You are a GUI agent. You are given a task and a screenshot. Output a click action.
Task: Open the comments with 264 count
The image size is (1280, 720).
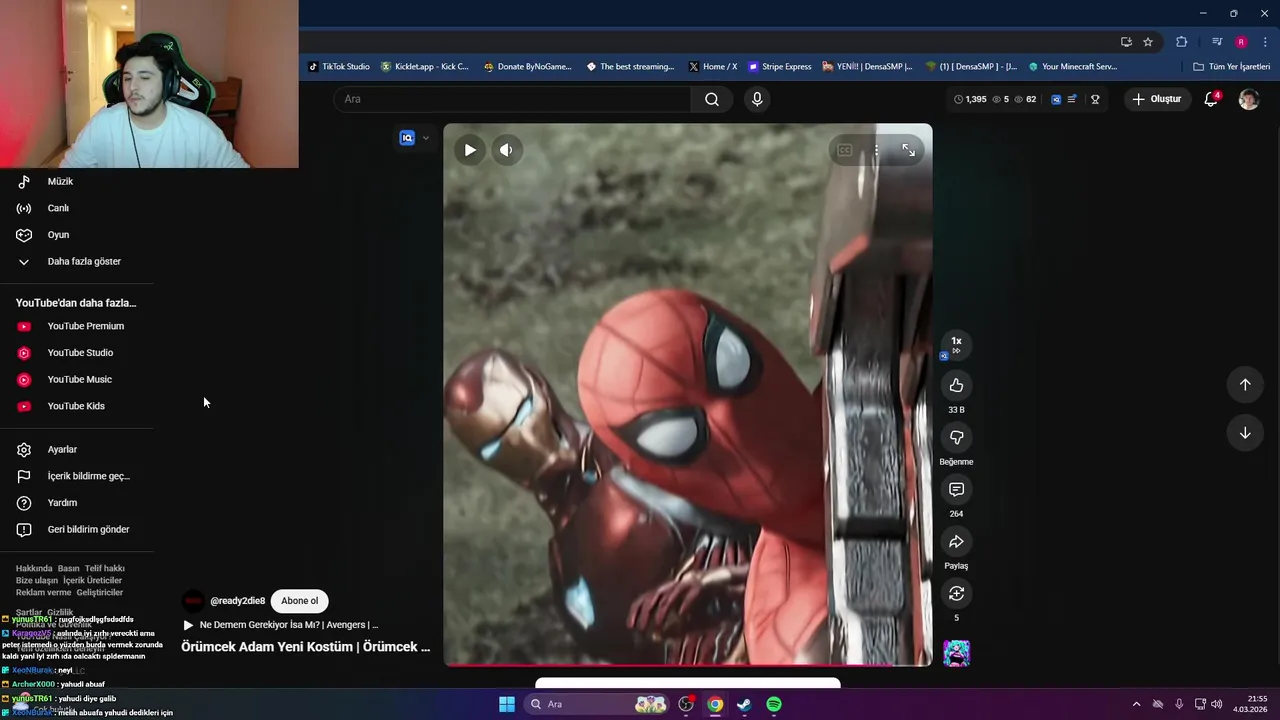(956, 489)
